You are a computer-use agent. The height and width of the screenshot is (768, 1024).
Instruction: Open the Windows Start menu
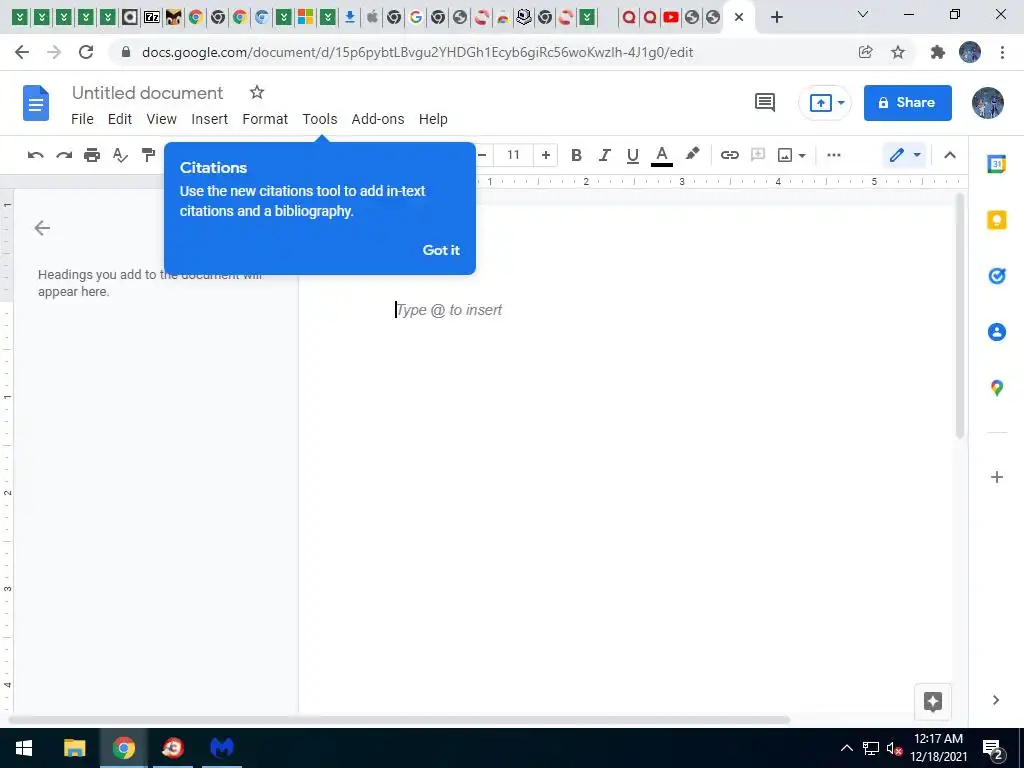pyautogui.click(x=24, y=748)
